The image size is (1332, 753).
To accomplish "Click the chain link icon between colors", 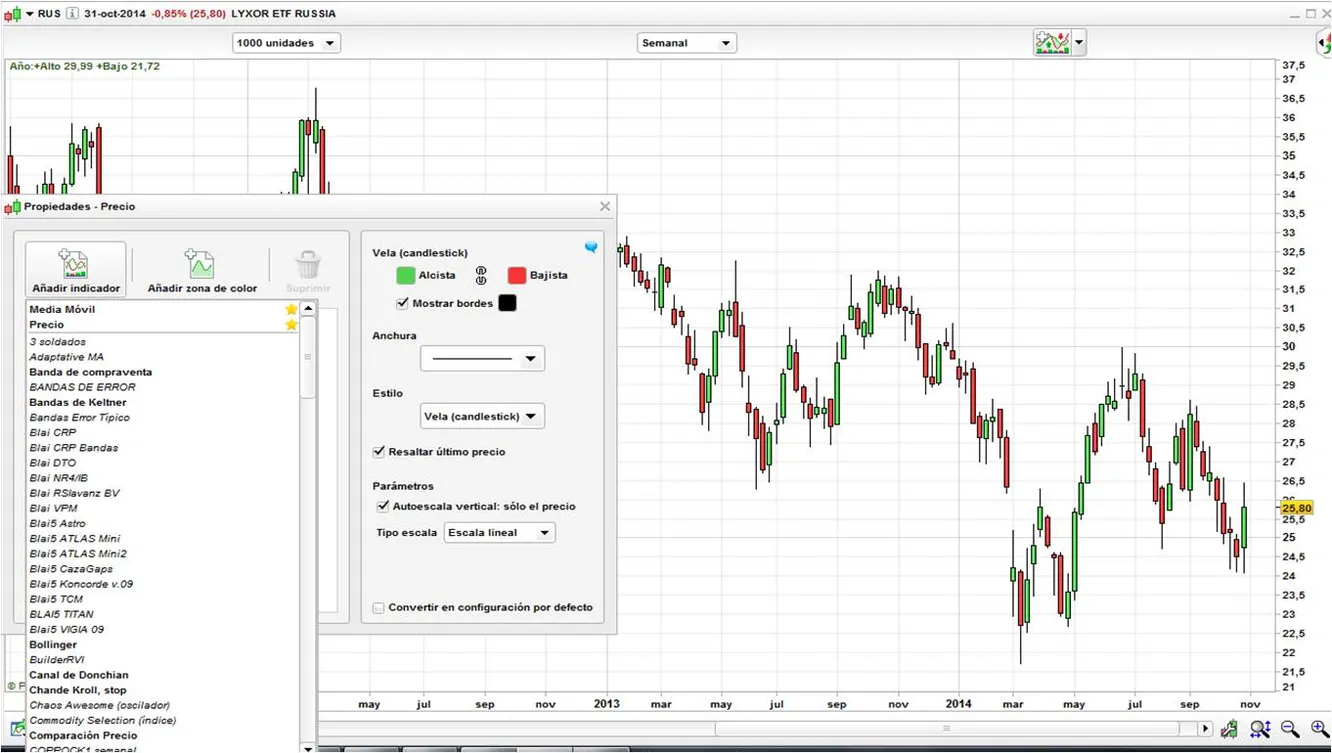I will (x=481, y=275).
